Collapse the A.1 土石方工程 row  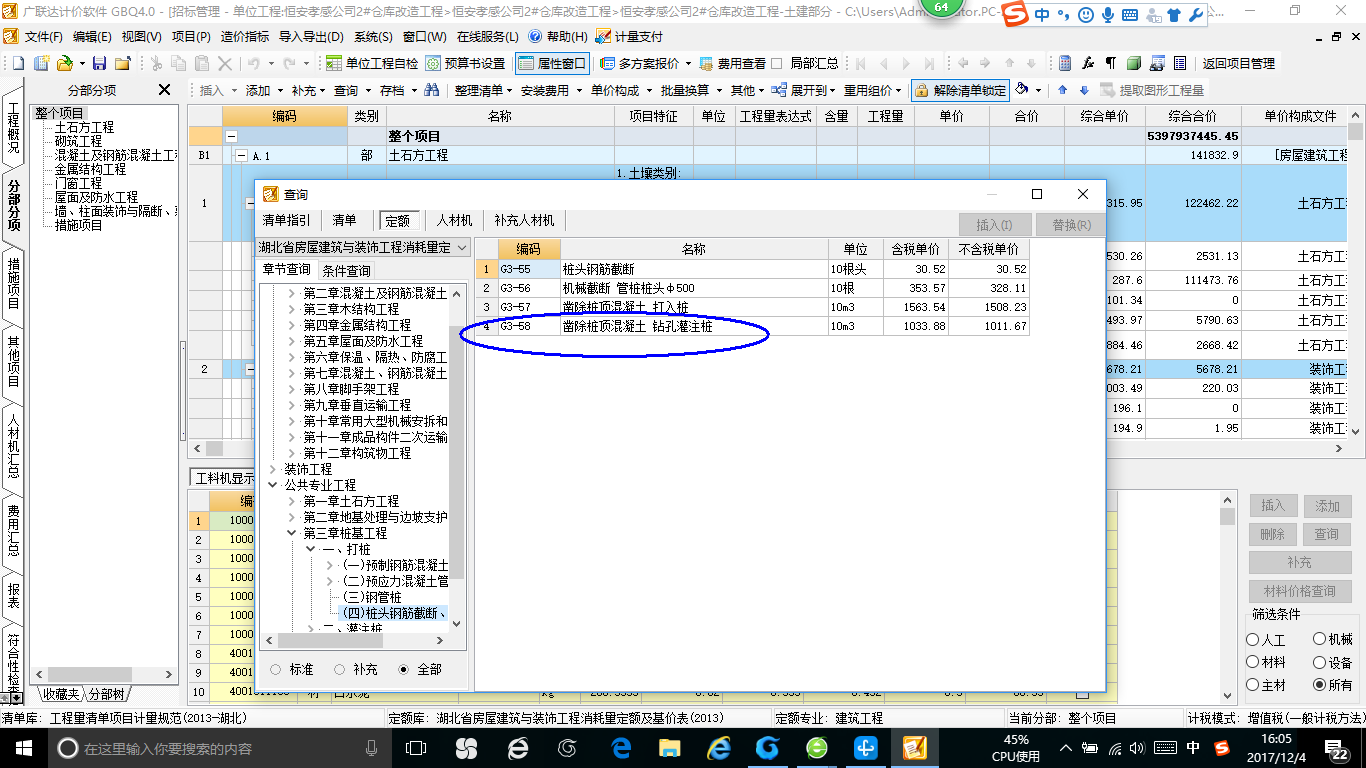pos(240,156)
